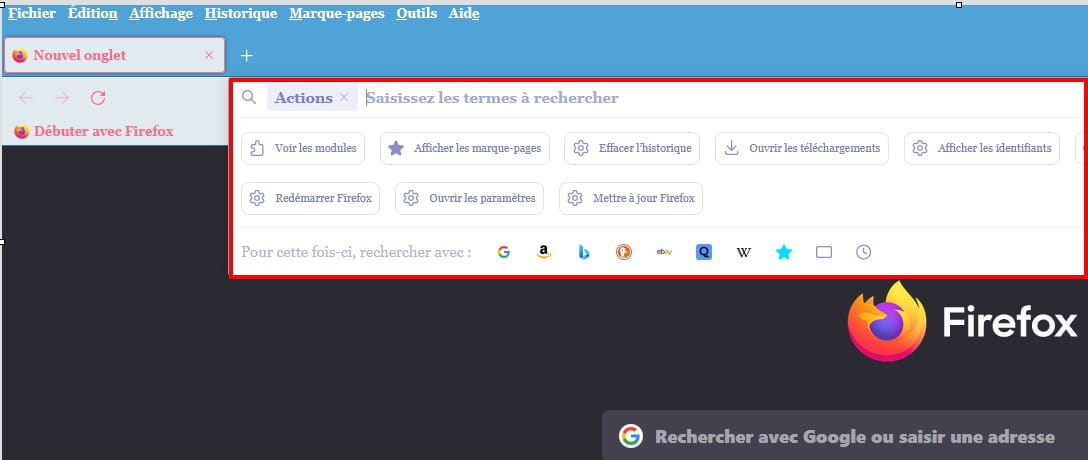Click the Rechercher avec Google page search box
This screenshot has width=1088, height=460.
845,436
